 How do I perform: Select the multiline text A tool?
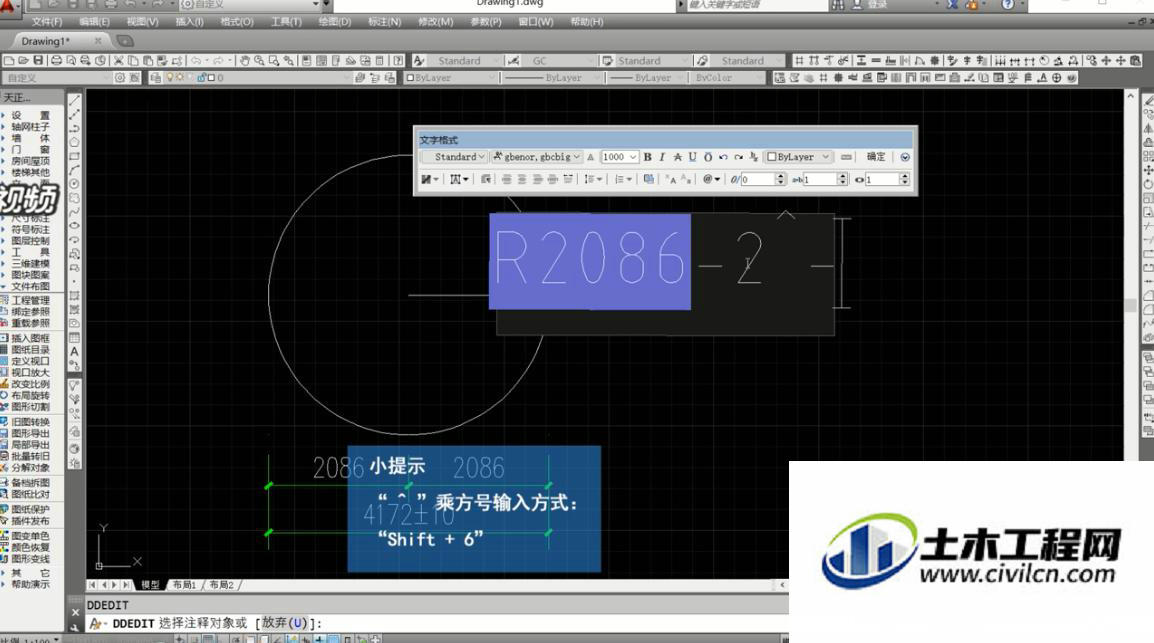(74, 352)
